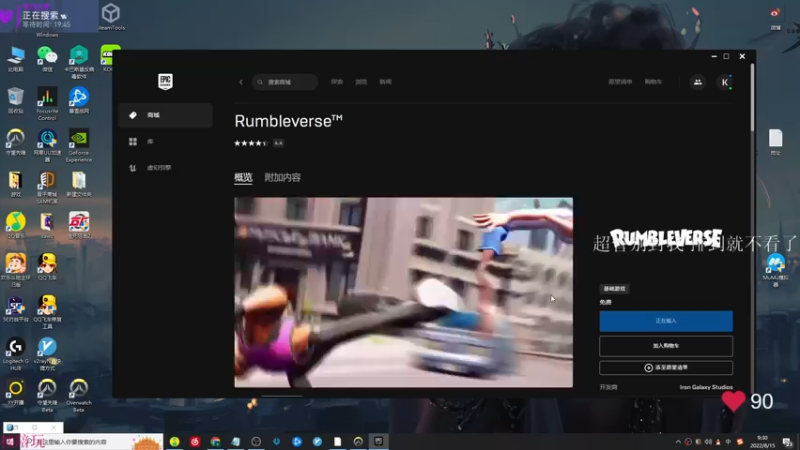This screenshot has height=450, width=800.
Task: Play the Rumbleverse trailer thumbnail
Action: pyautogui.click(x=404, y=292)
